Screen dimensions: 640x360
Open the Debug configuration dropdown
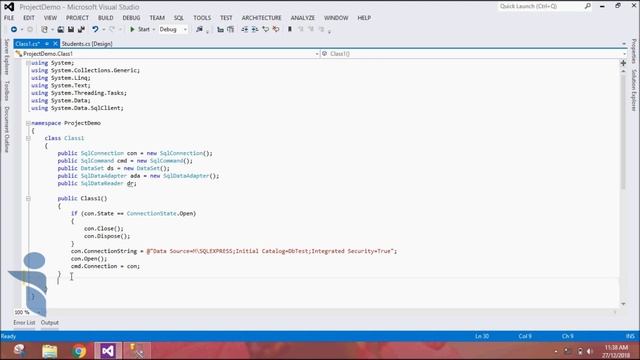(x=173, y=29)
